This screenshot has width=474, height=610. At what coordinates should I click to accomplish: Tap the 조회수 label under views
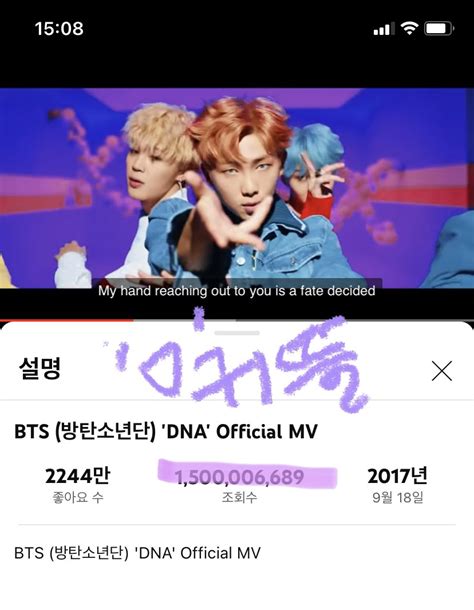(239, 497)
